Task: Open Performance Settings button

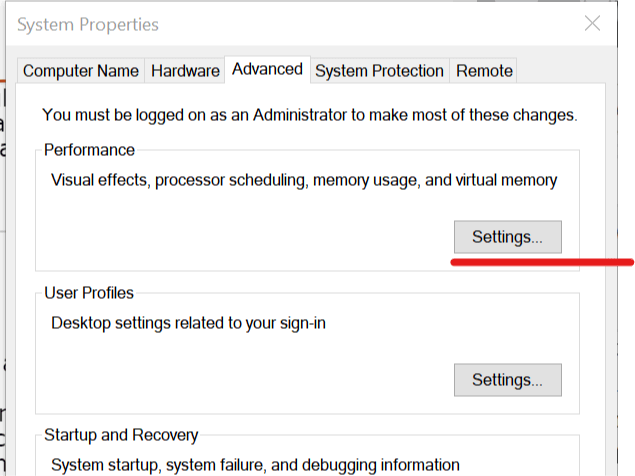Action: [x=507, y=237]
